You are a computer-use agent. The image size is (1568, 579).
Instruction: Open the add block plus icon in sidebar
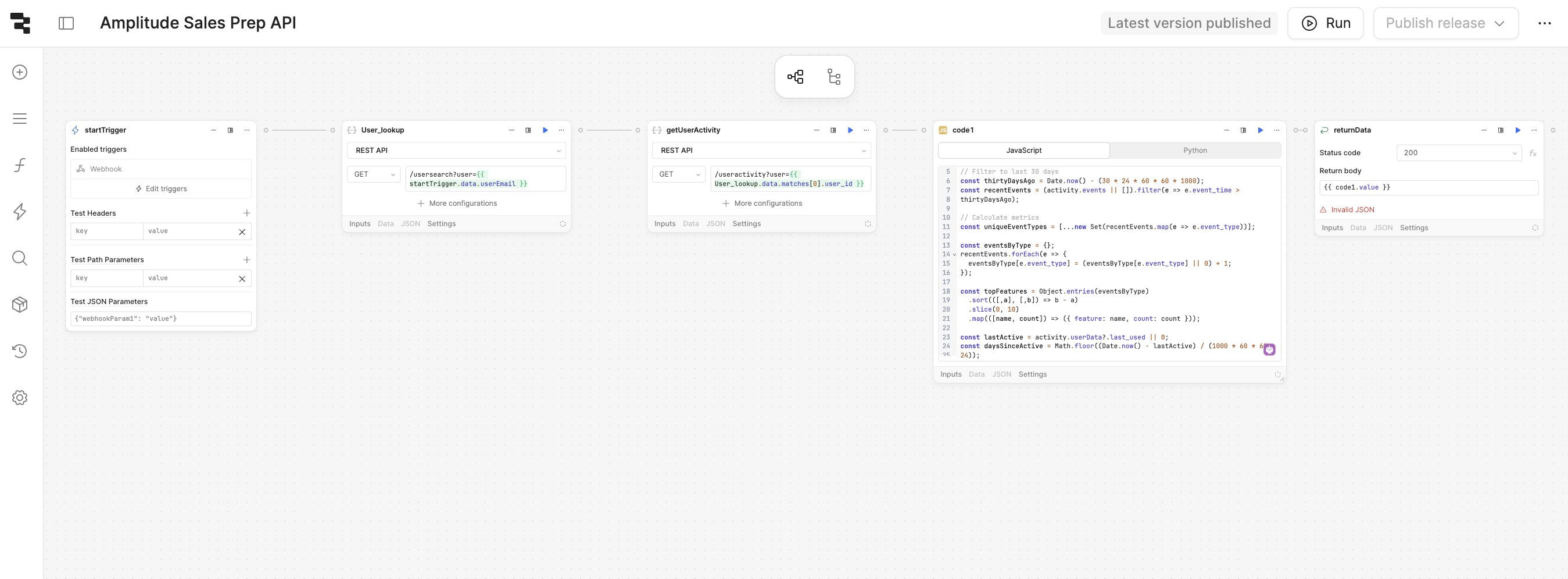click(20, 72)
